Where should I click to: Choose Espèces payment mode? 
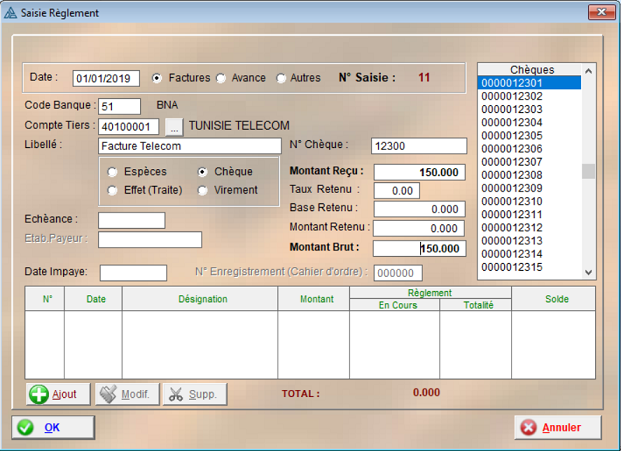click(x=113, y=172)
